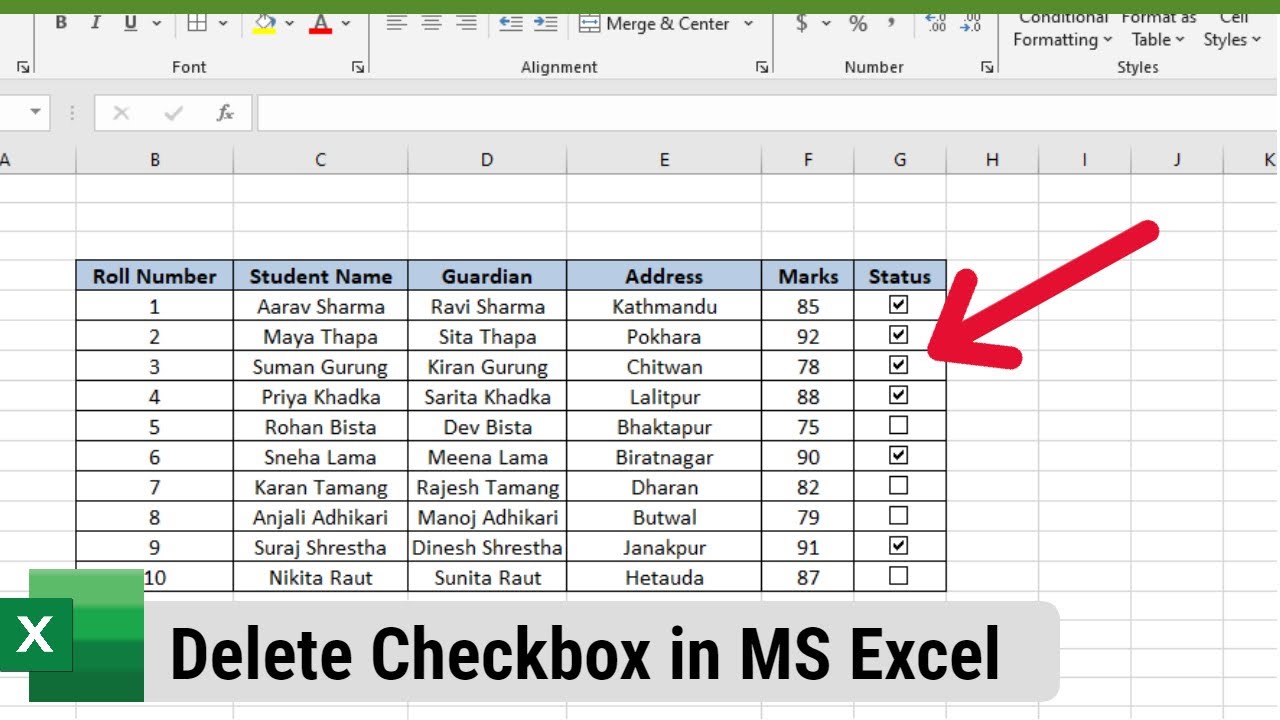Align text right
Screen dimensions: 1280x720
(466, 22)
